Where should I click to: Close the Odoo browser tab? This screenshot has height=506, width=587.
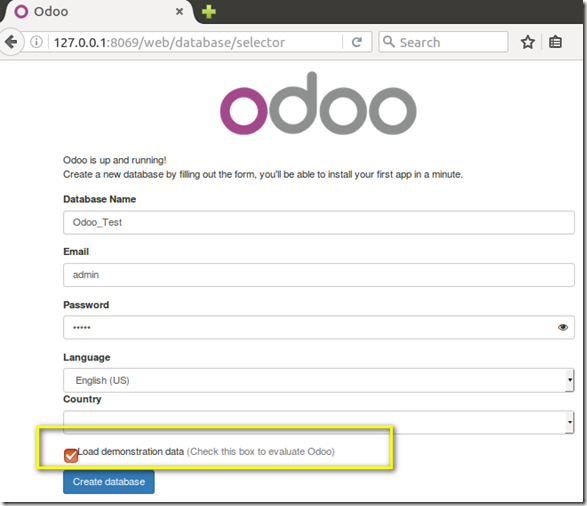pyautogui.click(x=179, y=12)
